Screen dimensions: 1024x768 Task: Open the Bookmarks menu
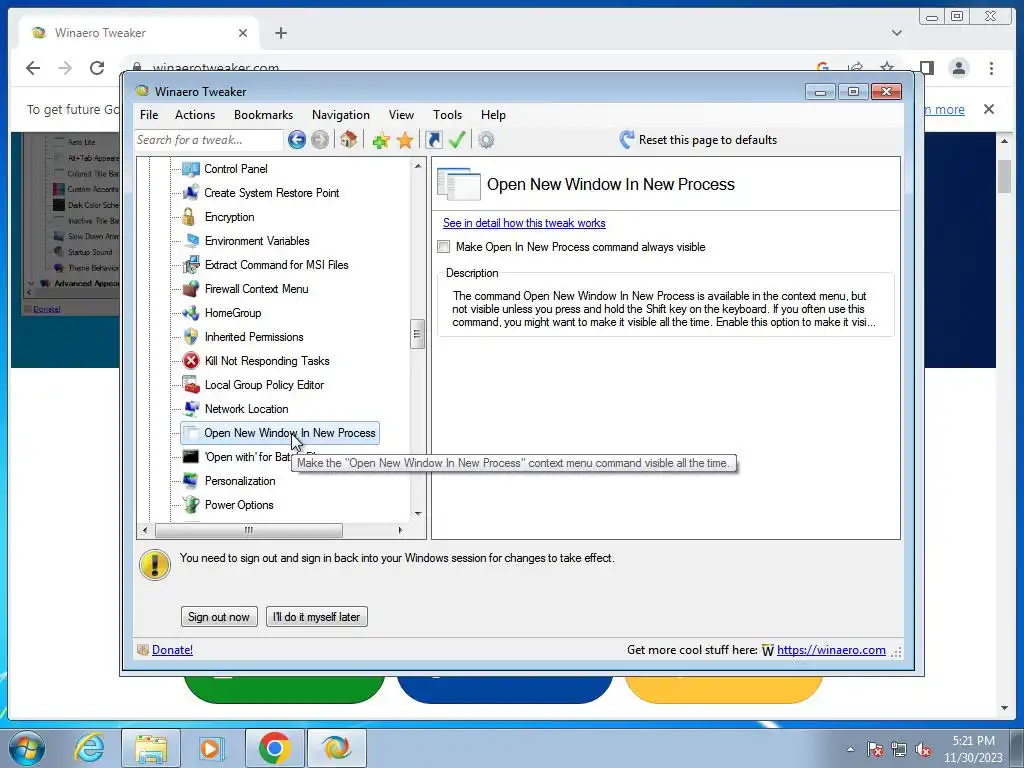tap(263, 115)
